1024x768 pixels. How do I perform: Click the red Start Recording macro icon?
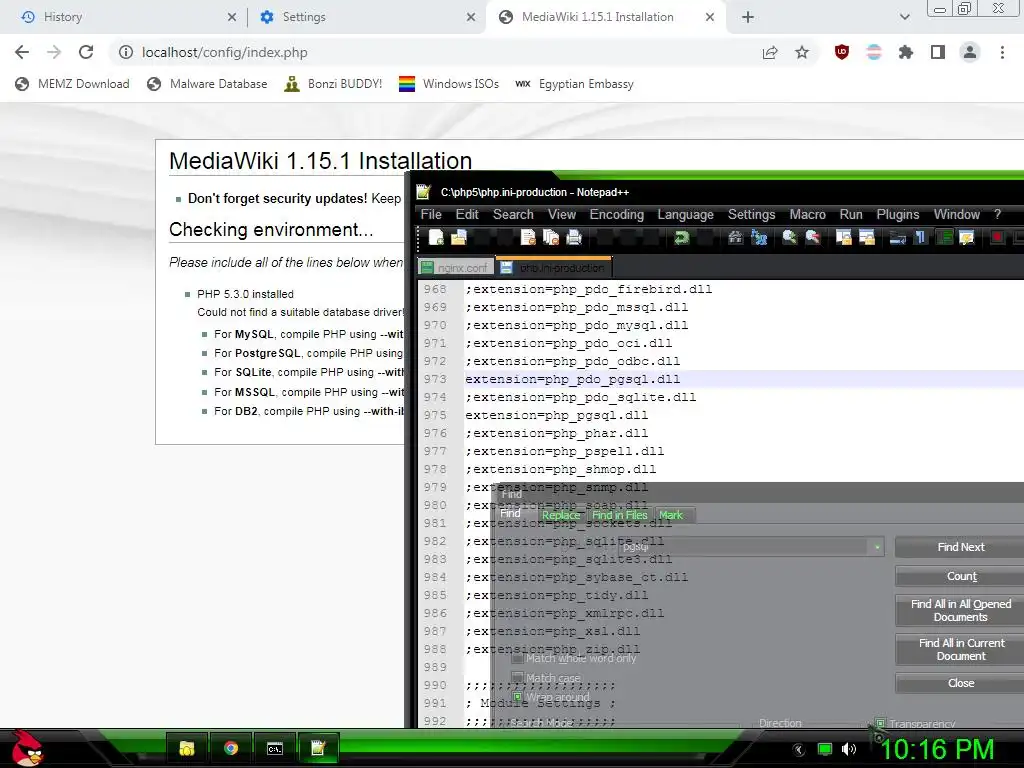tap(997, 238)
